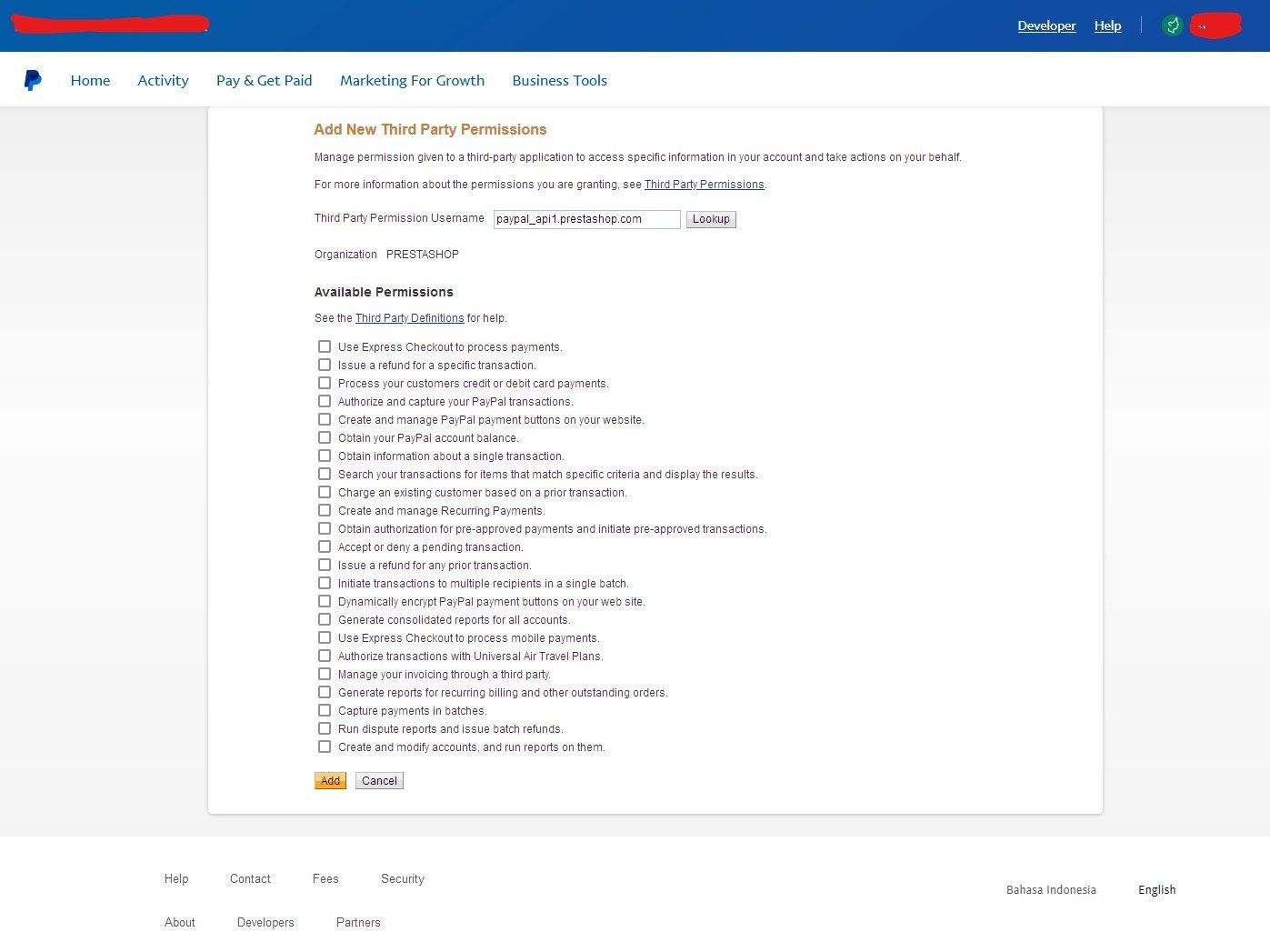This screenshot has height=952, width=1270.
Task: Check Create and manage PayPal payment buttons
Action: (325, 419)
